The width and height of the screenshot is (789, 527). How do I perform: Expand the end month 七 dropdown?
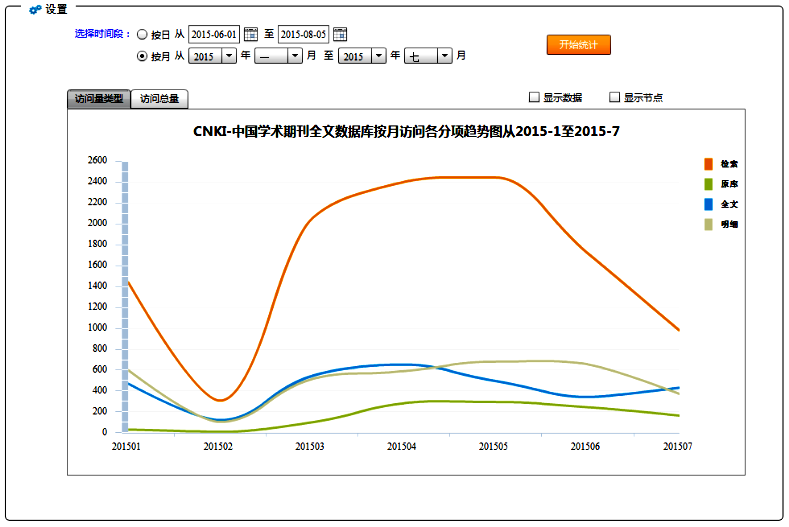point(445,57)
